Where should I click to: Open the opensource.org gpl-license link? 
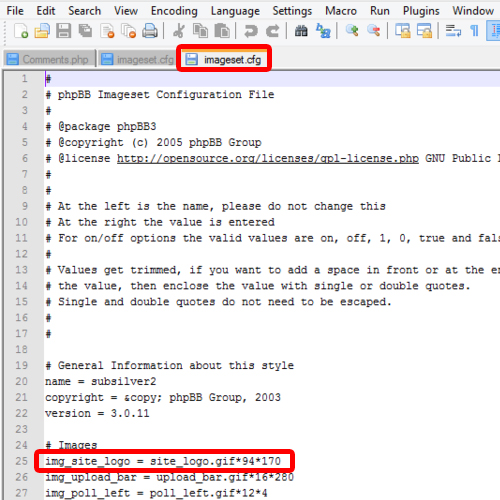click(268, 158)
